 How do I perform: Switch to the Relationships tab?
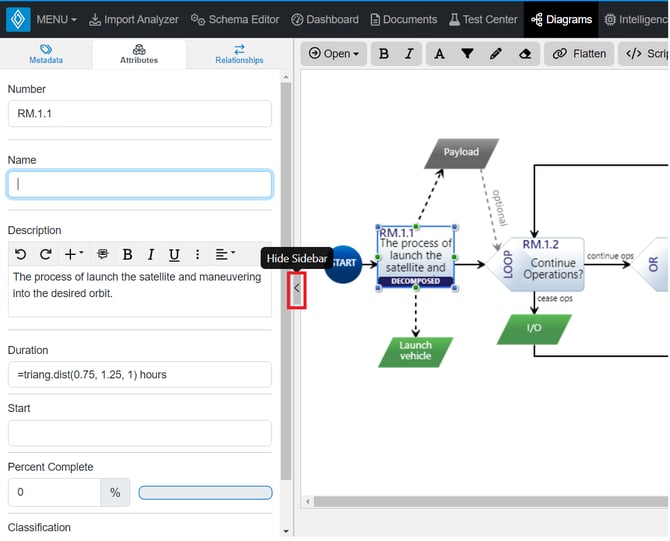pos(239,54)
